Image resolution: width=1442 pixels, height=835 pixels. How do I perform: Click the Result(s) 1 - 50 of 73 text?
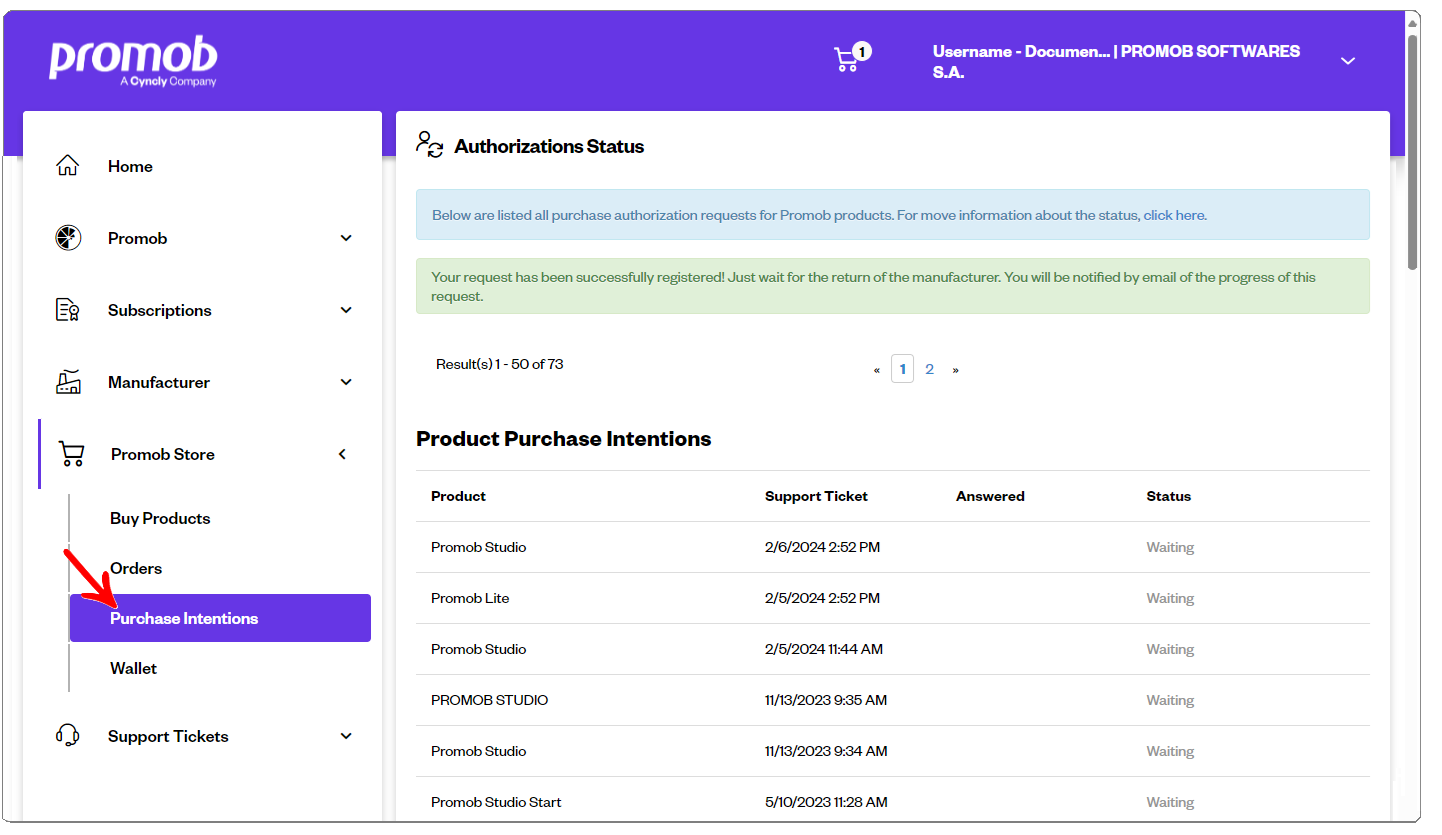coord(500,364)
